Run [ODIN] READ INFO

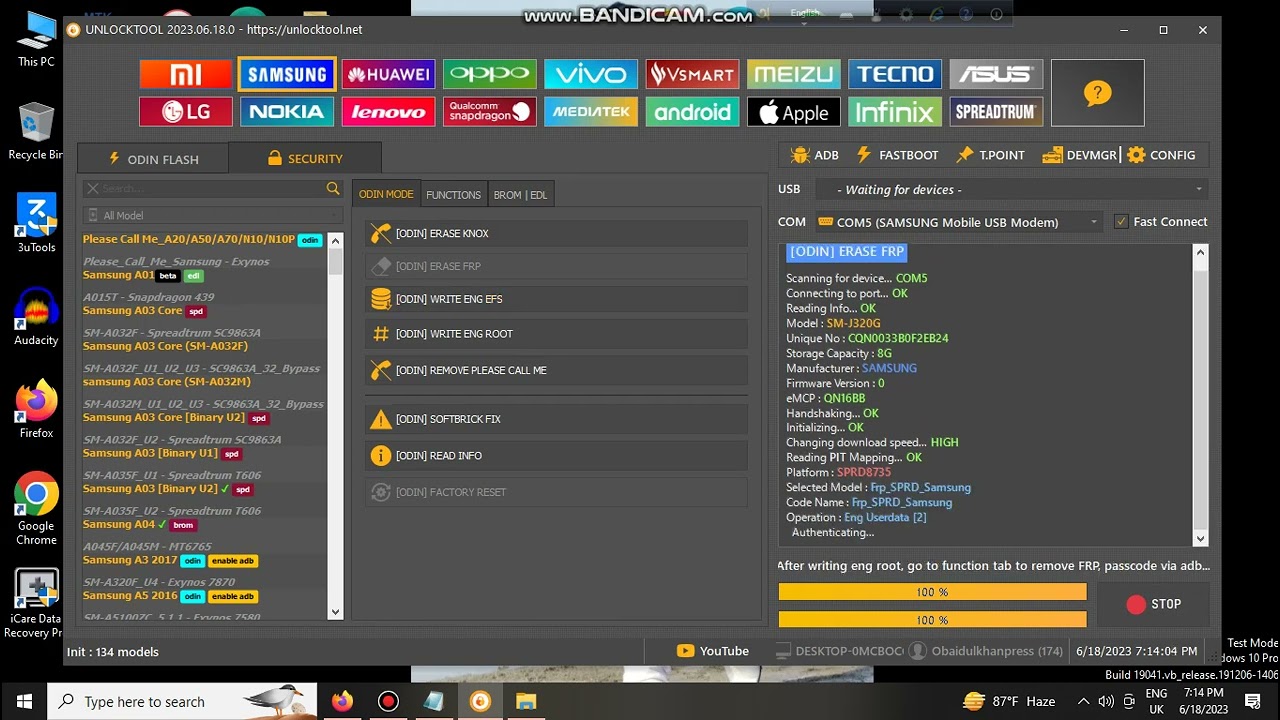557,455
